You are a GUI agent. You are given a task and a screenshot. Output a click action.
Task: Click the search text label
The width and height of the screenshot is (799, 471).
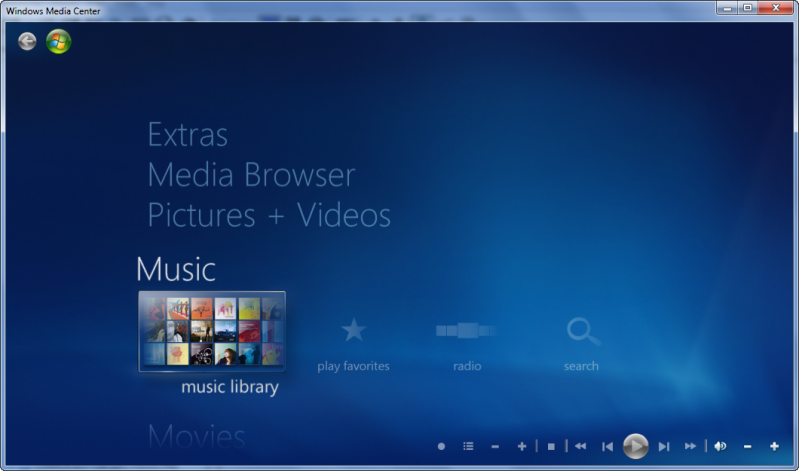581,366
